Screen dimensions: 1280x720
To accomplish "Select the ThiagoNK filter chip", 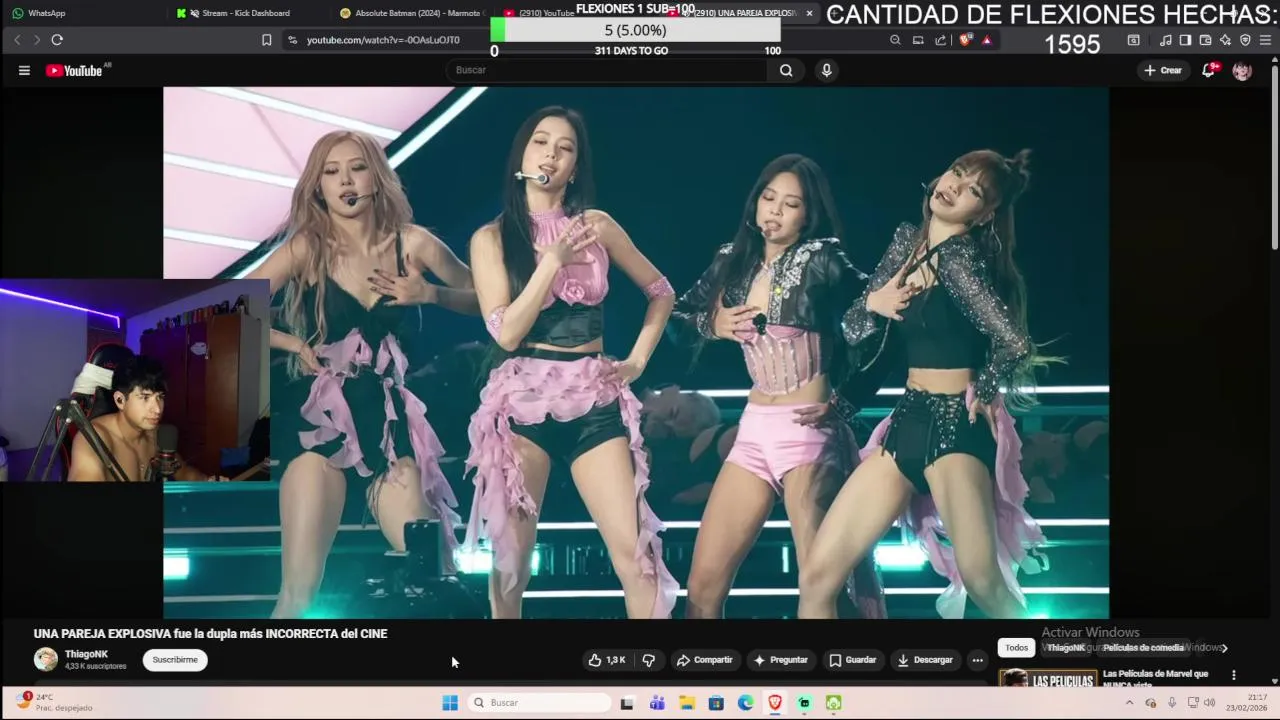I will coord(1066,648).
